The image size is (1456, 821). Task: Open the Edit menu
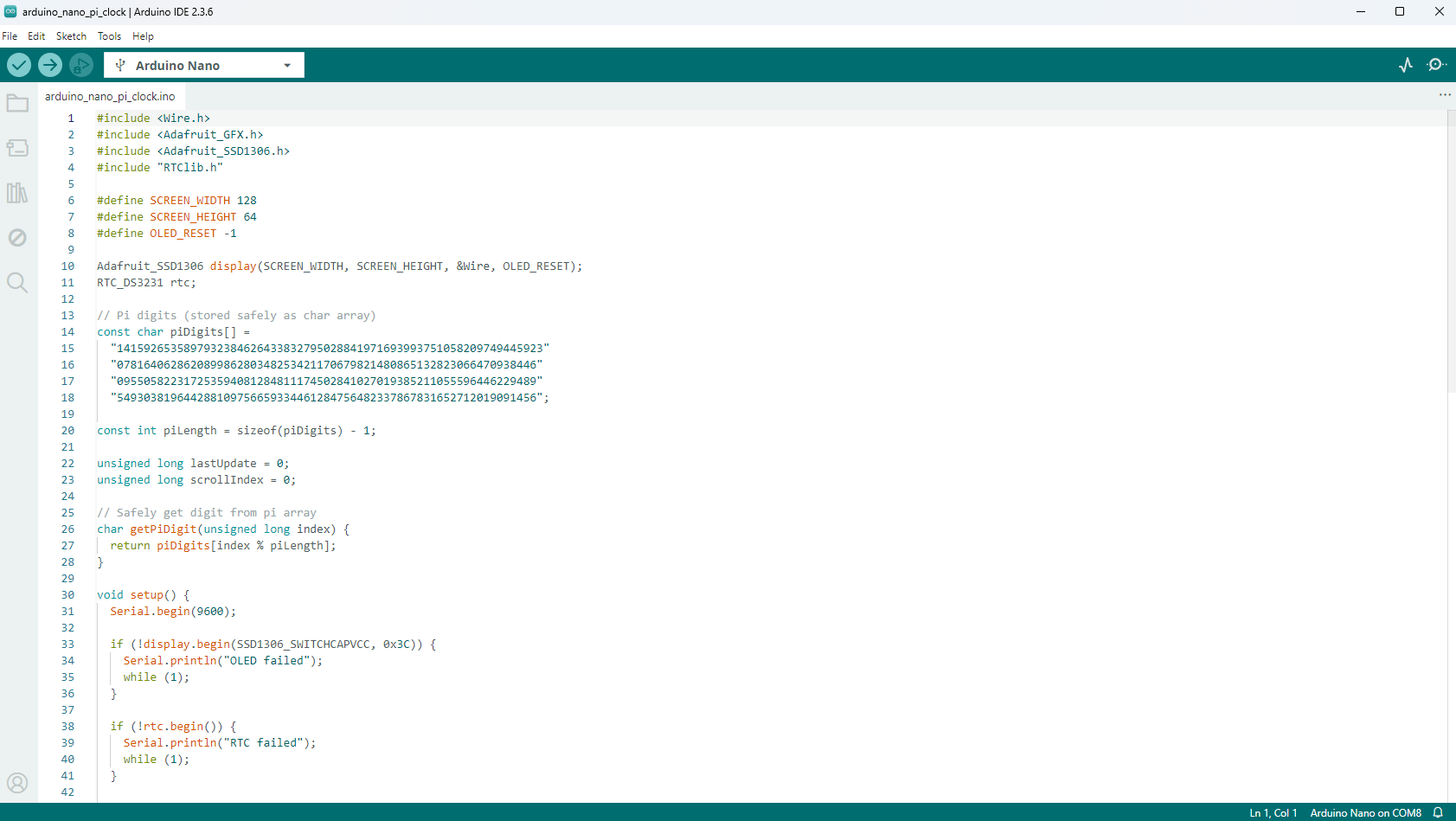[x=36, y=36]
